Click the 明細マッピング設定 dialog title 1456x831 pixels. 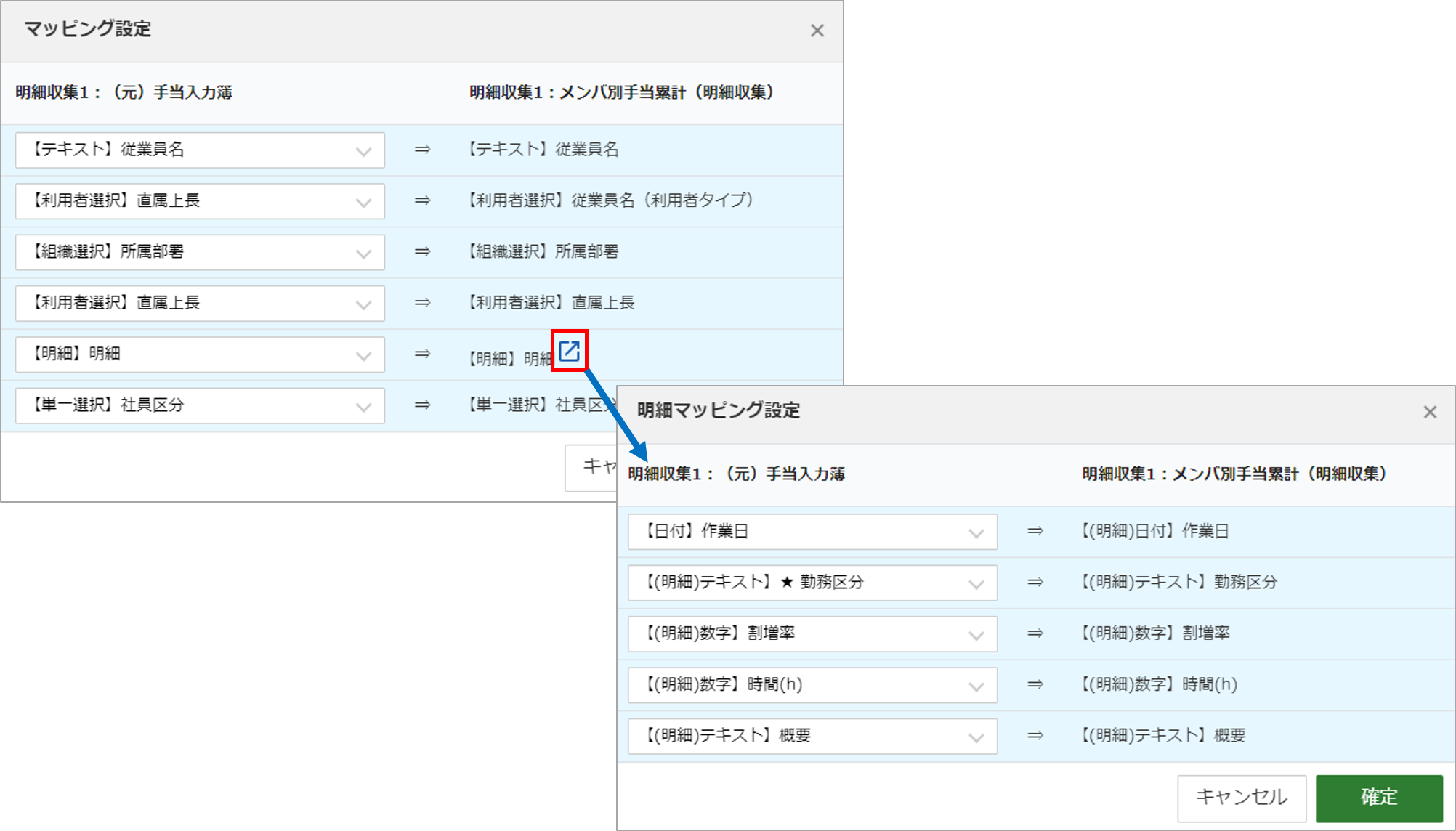tap(719, 410)
